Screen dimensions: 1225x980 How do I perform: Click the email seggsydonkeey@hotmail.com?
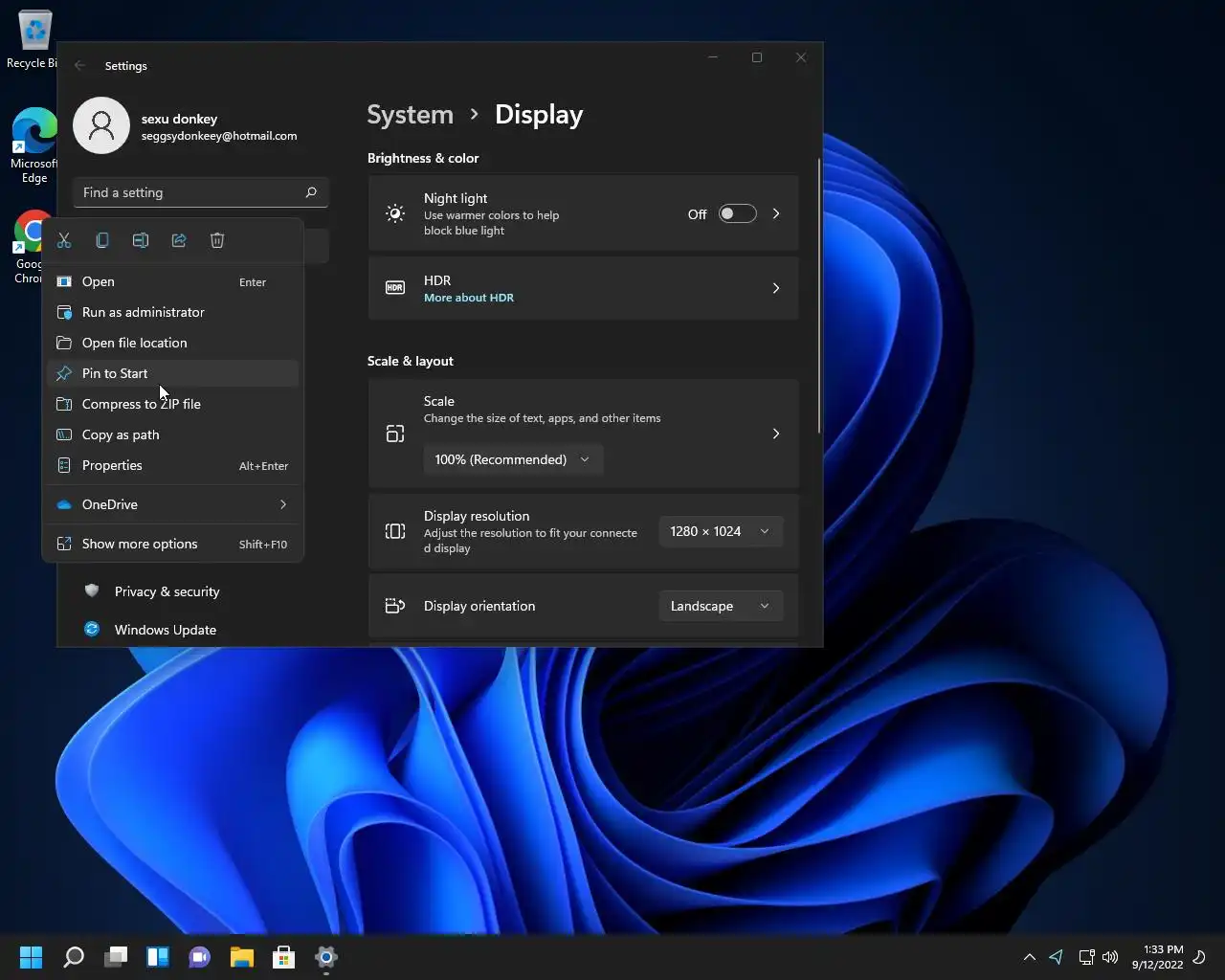(219, 136)
